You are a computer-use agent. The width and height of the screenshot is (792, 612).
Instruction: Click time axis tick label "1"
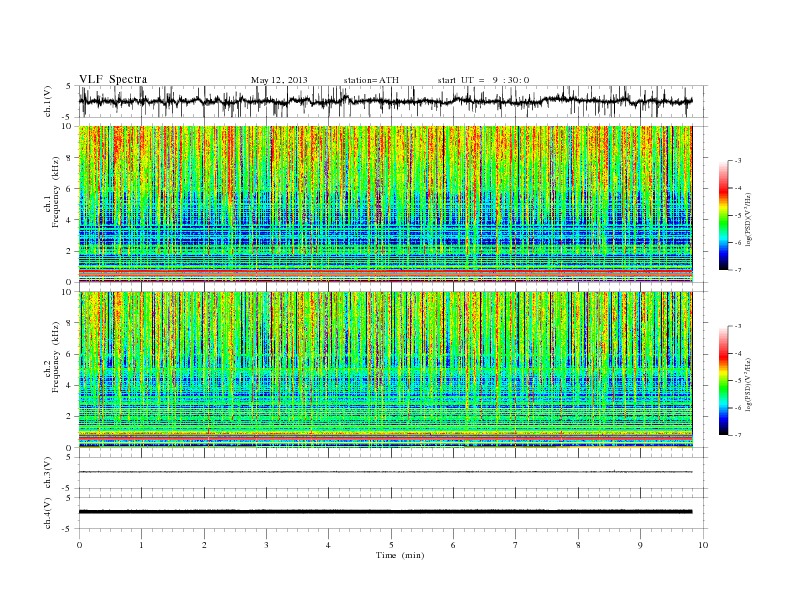point(142,545)
